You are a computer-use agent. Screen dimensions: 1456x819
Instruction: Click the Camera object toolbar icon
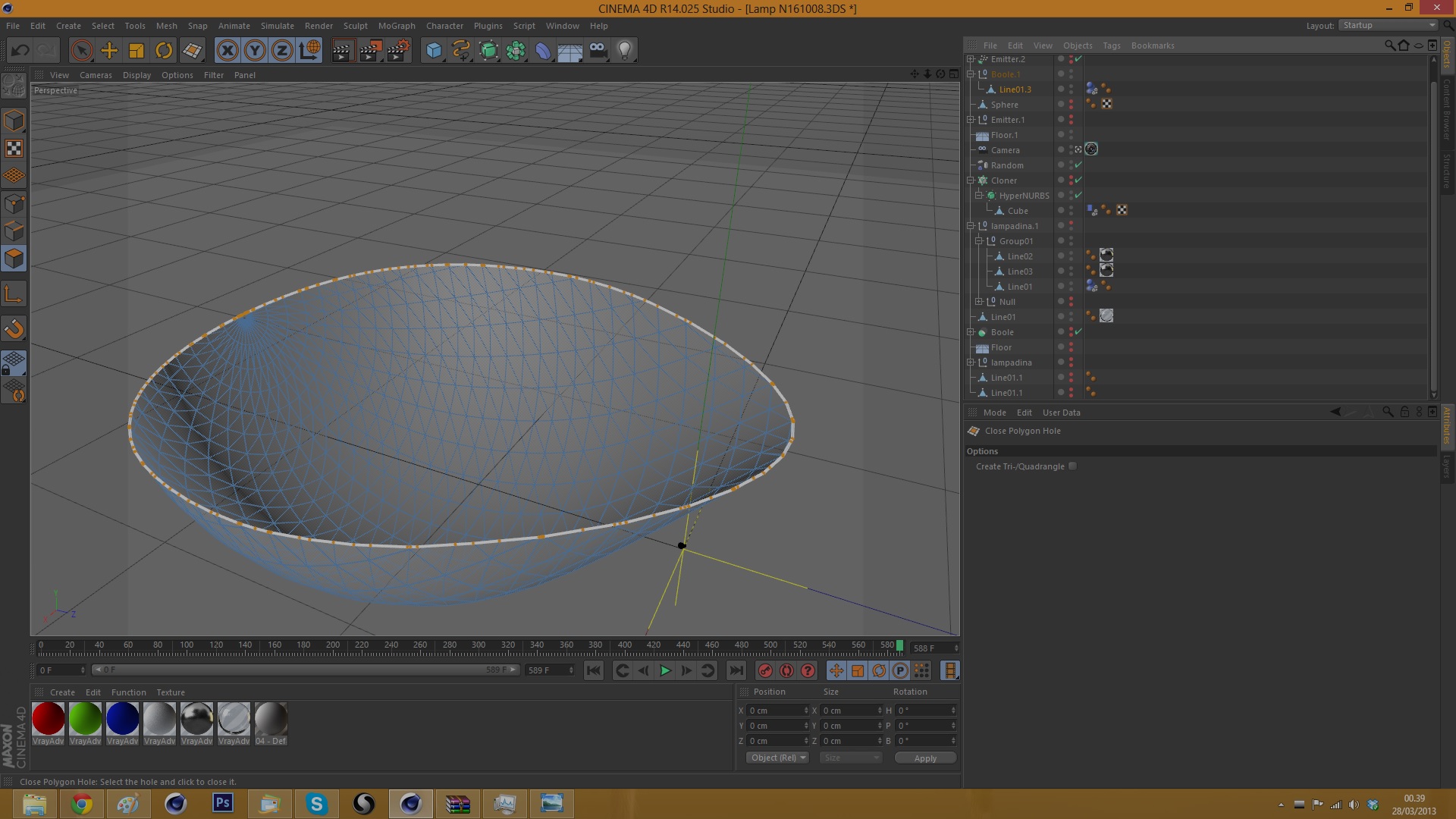click(x=598, y=51)
